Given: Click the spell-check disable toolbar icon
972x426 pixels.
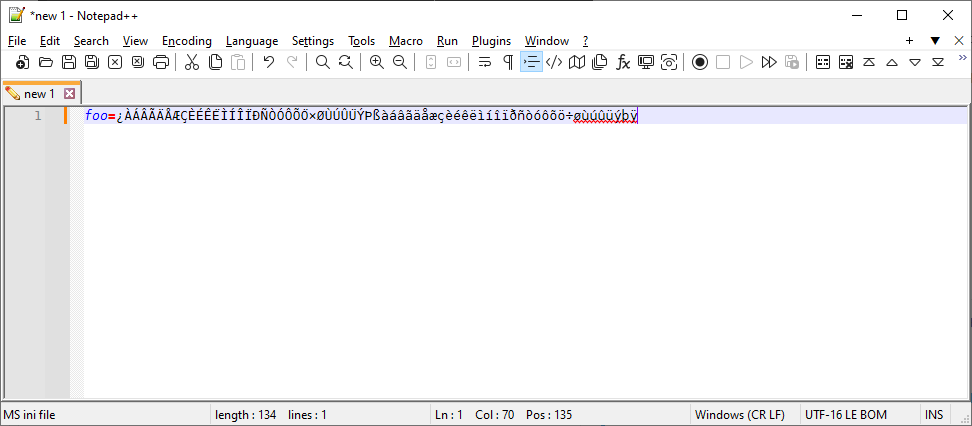Looking at the screenshot, I should [x=846, y=62].
